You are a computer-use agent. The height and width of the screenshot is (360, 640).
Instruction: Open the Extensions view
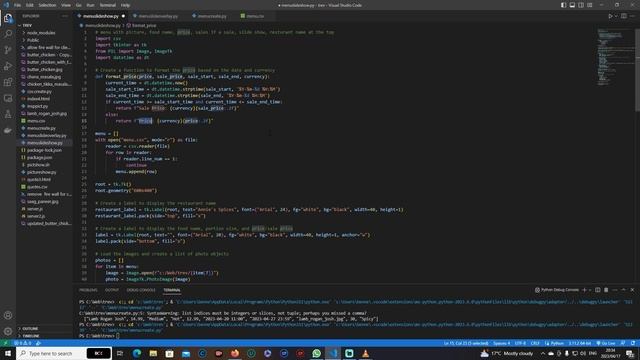[8, 82]
